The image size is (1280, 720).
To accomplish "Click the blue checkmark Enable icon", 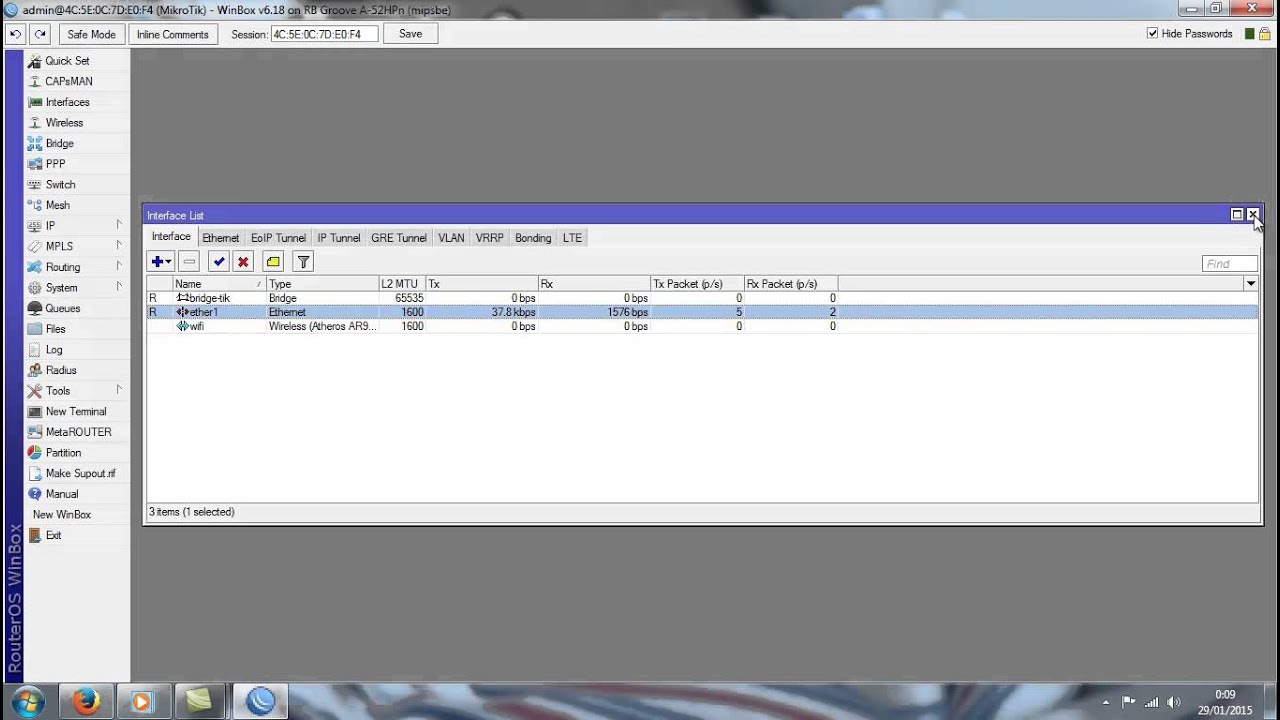I will 219,262.
